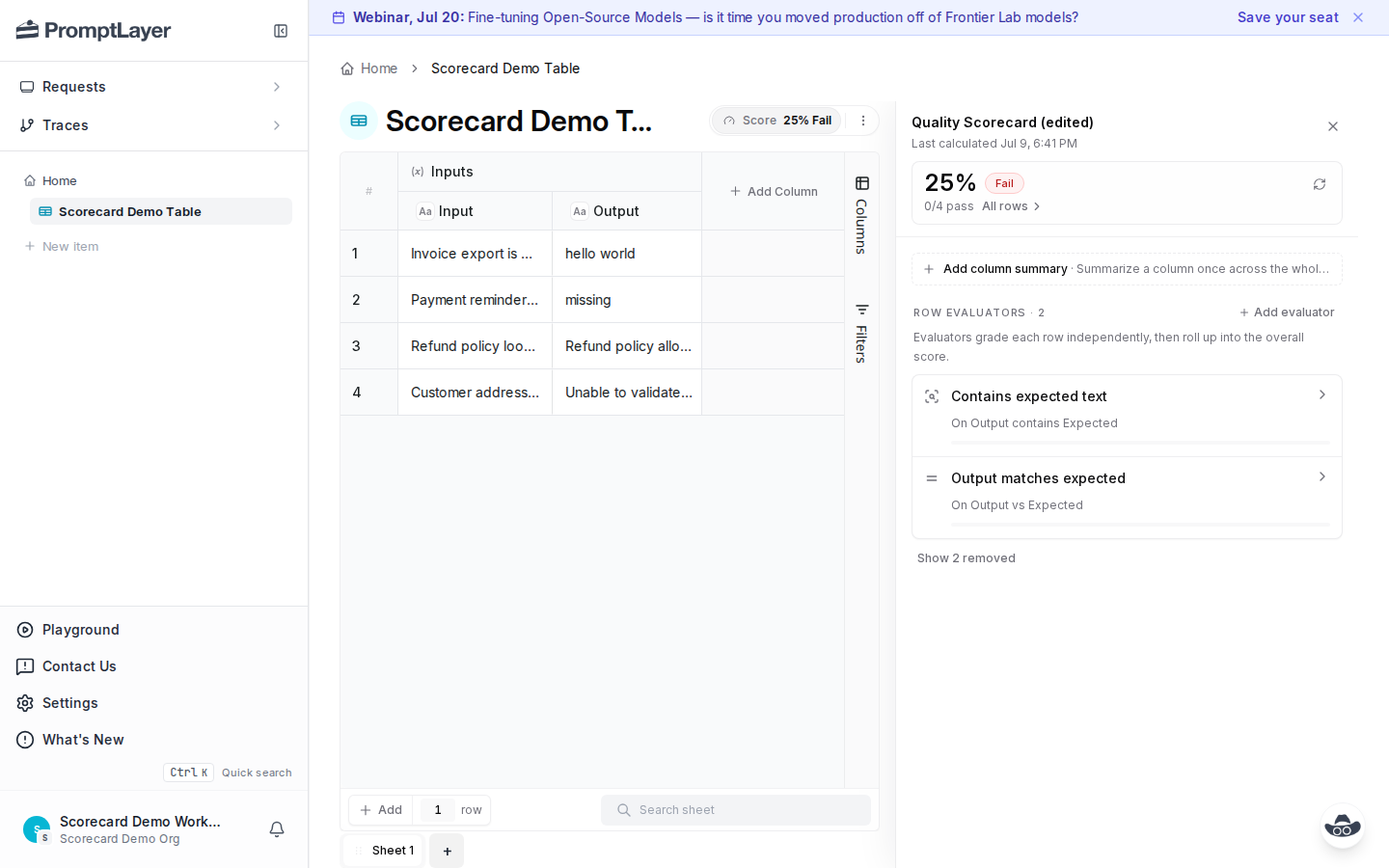
Task: Open What's New from the sidebar
Action: click(x=153, y=740)
